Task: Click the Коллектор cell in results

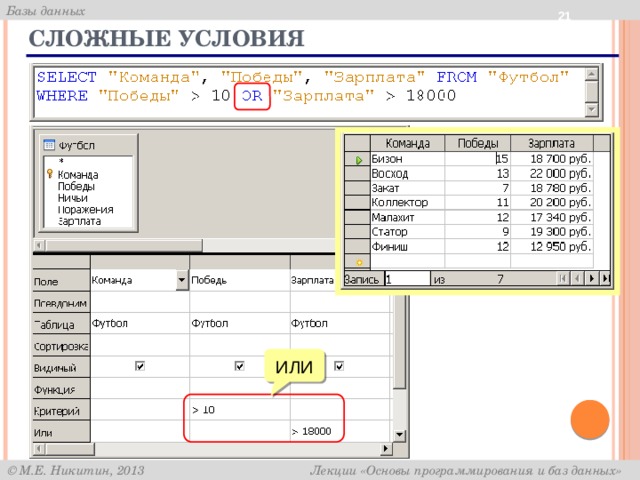Action: tap(407, 202)
